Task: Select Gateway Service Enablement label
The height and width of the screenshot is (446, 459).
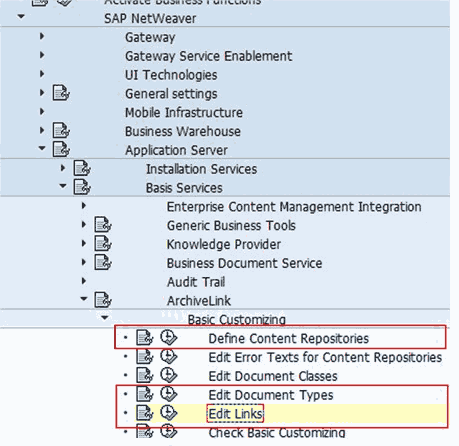Action: [209, 56]
